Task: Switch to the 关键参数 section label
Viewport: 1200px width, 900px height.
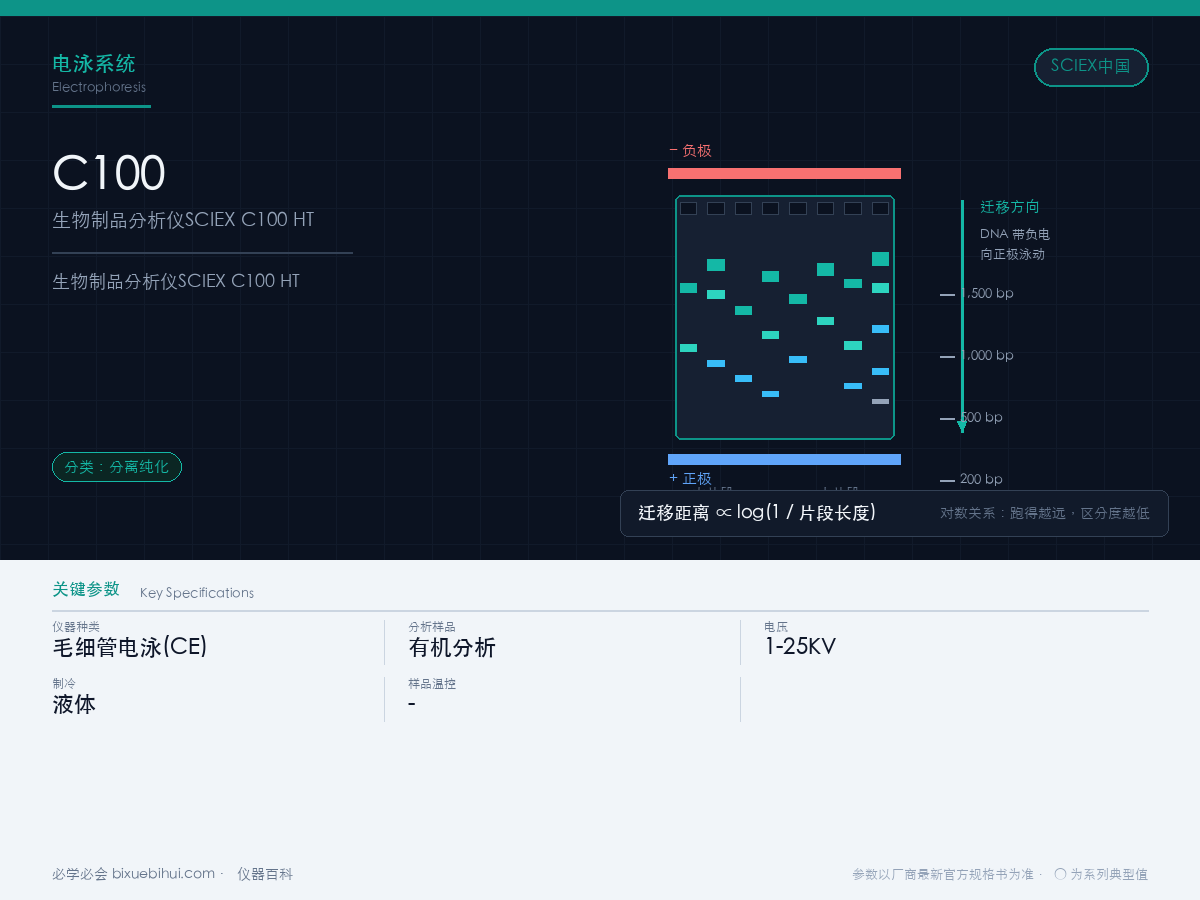Action: [86, 589]
